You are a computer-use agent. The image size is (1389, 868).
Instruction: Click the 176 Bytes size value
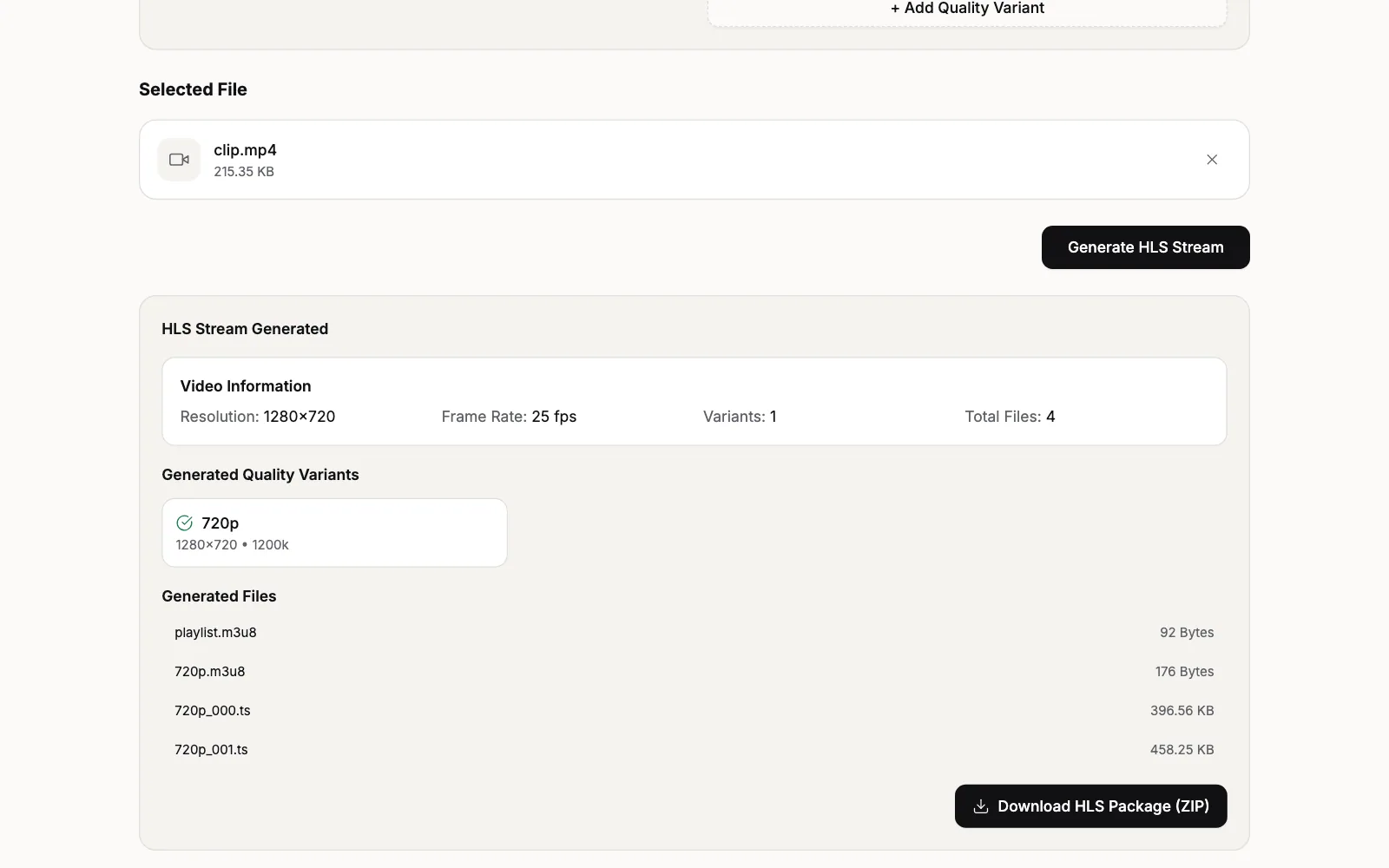coord(1184,672)
